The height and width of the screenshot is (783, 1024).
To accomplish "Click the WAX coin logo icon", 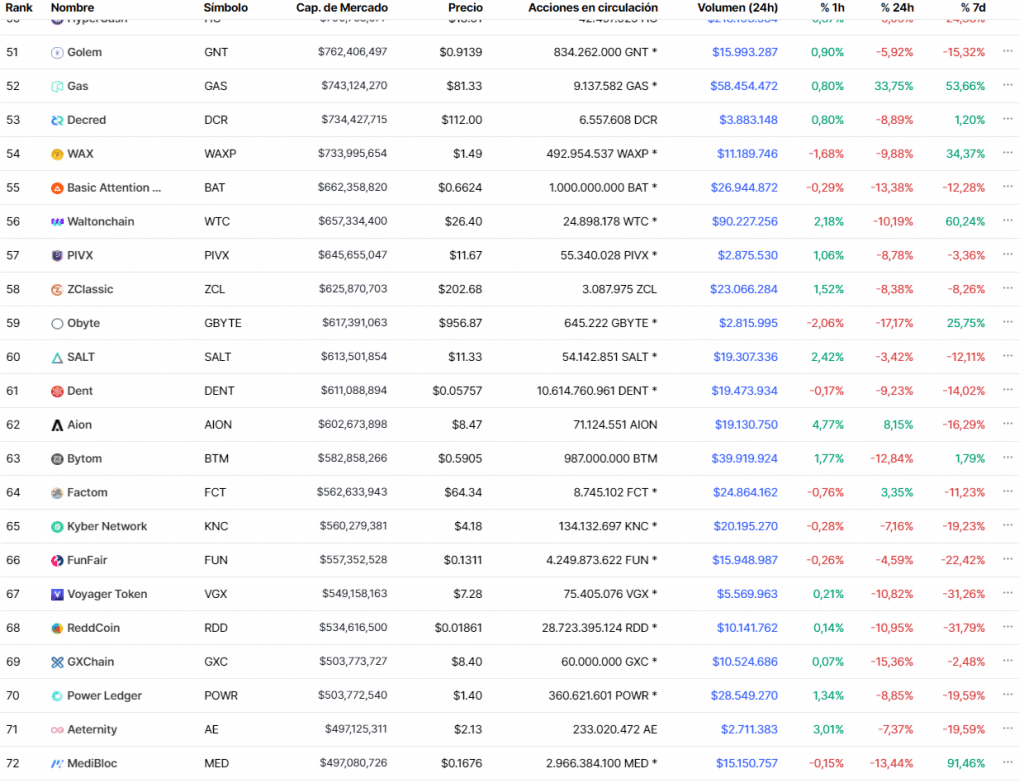I will (57, 155).
